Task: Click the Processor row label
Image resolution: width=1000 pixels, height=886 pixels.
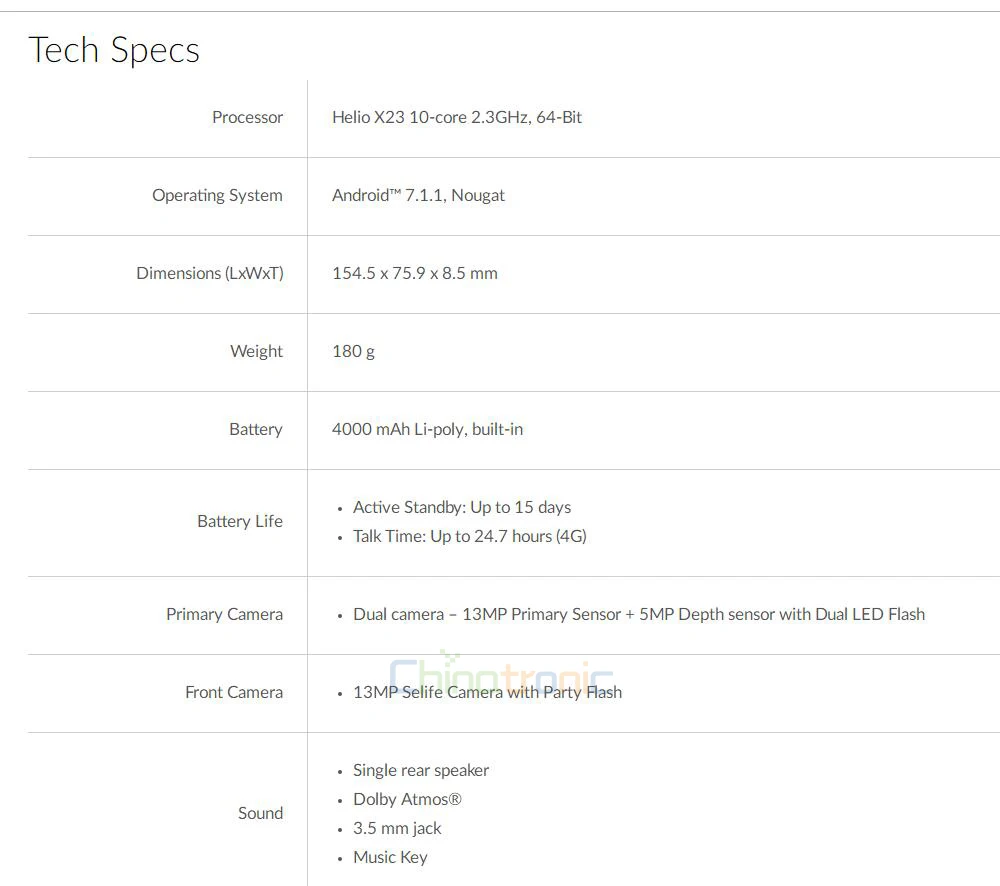Action: pos(247,117)
